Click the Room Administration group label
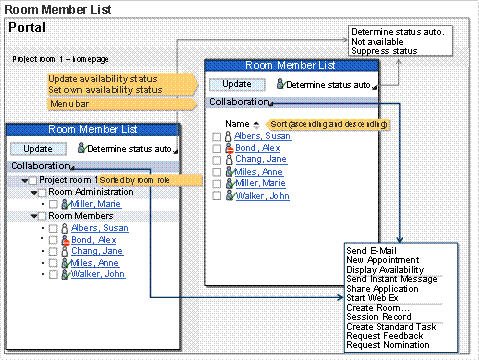Viewport: 479px width, 360px height. (x=91, y=192)
